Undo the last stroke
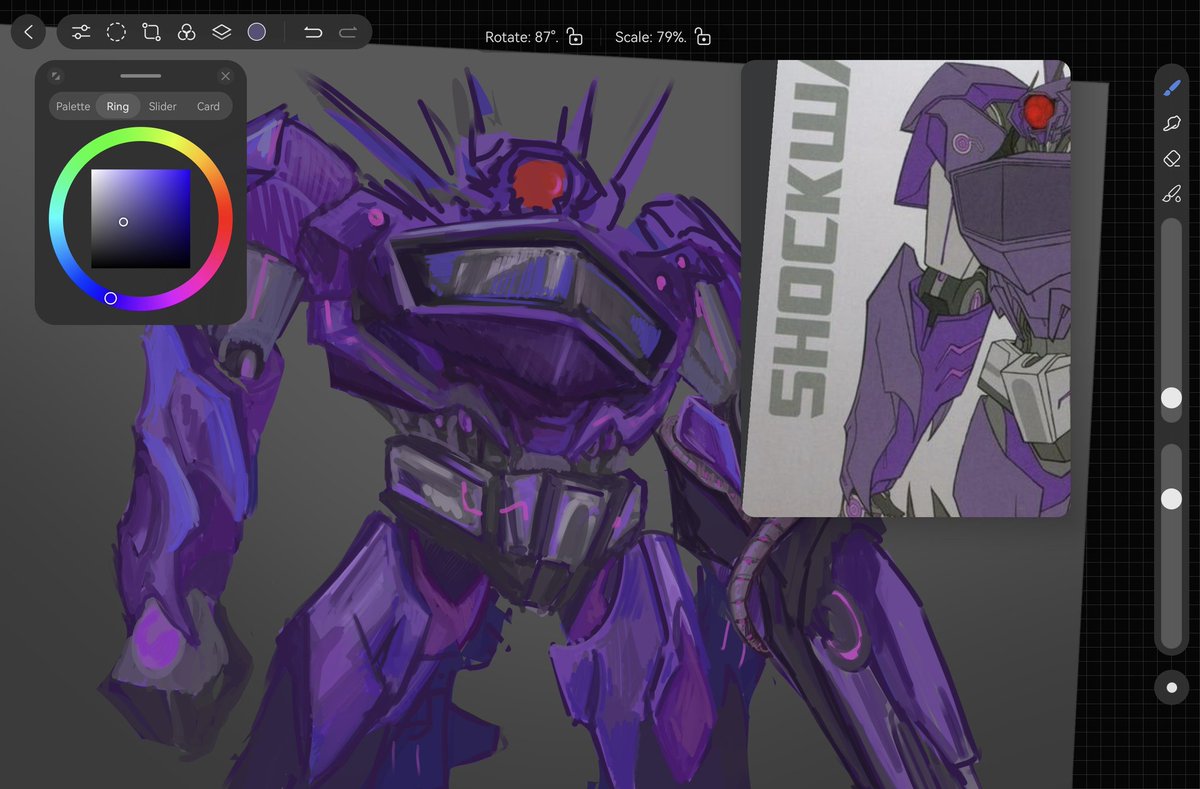The width and height of the screenshot is (1200, 789). tap(313, 32)
